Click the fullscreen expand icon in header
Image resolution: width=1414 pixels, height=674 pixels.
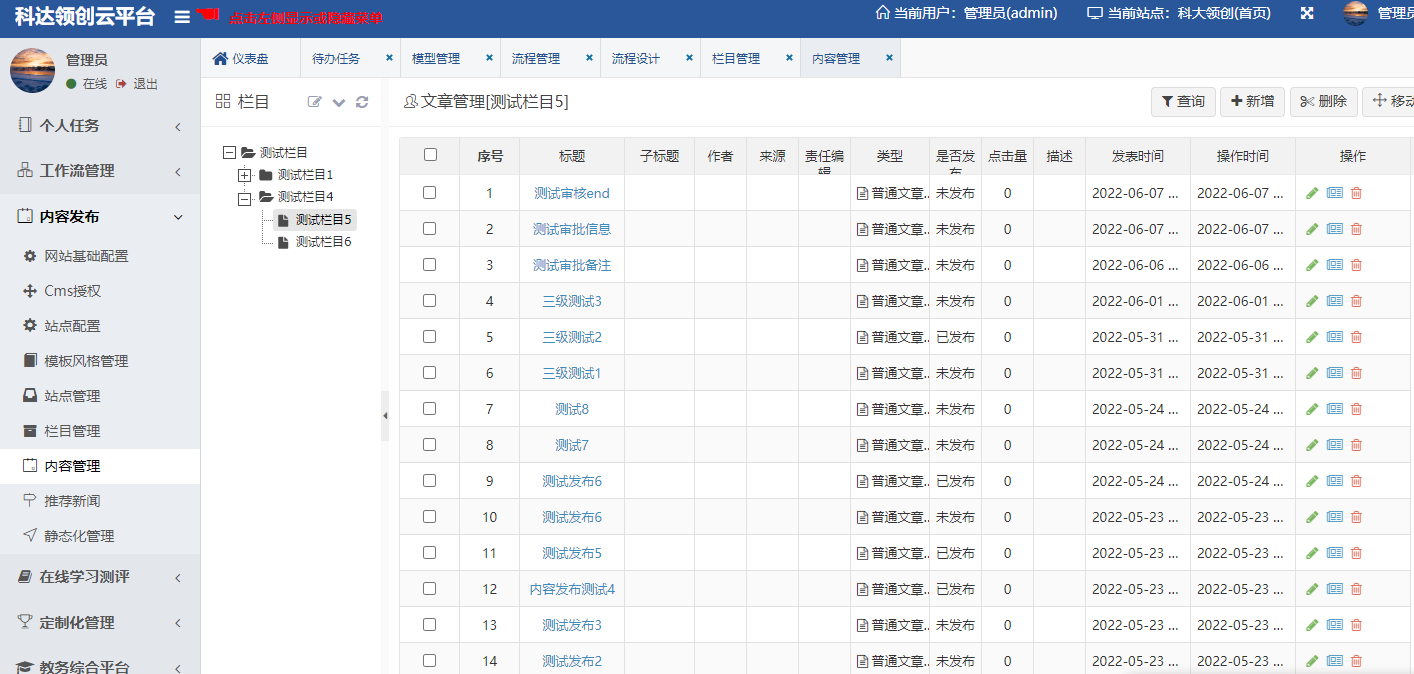[1306, 13]
